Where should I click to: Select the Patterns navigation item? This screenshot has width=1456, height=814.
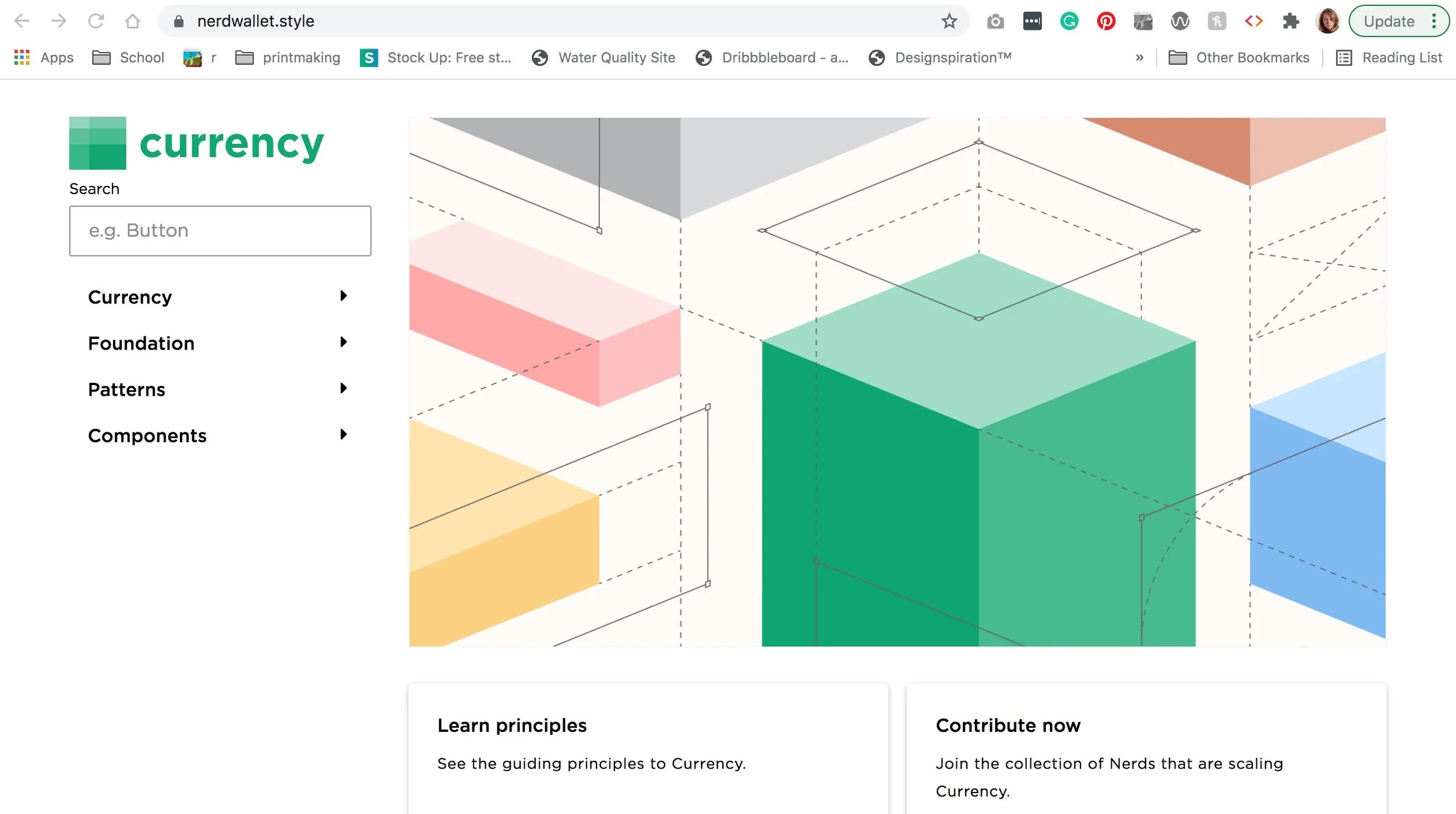126,389
